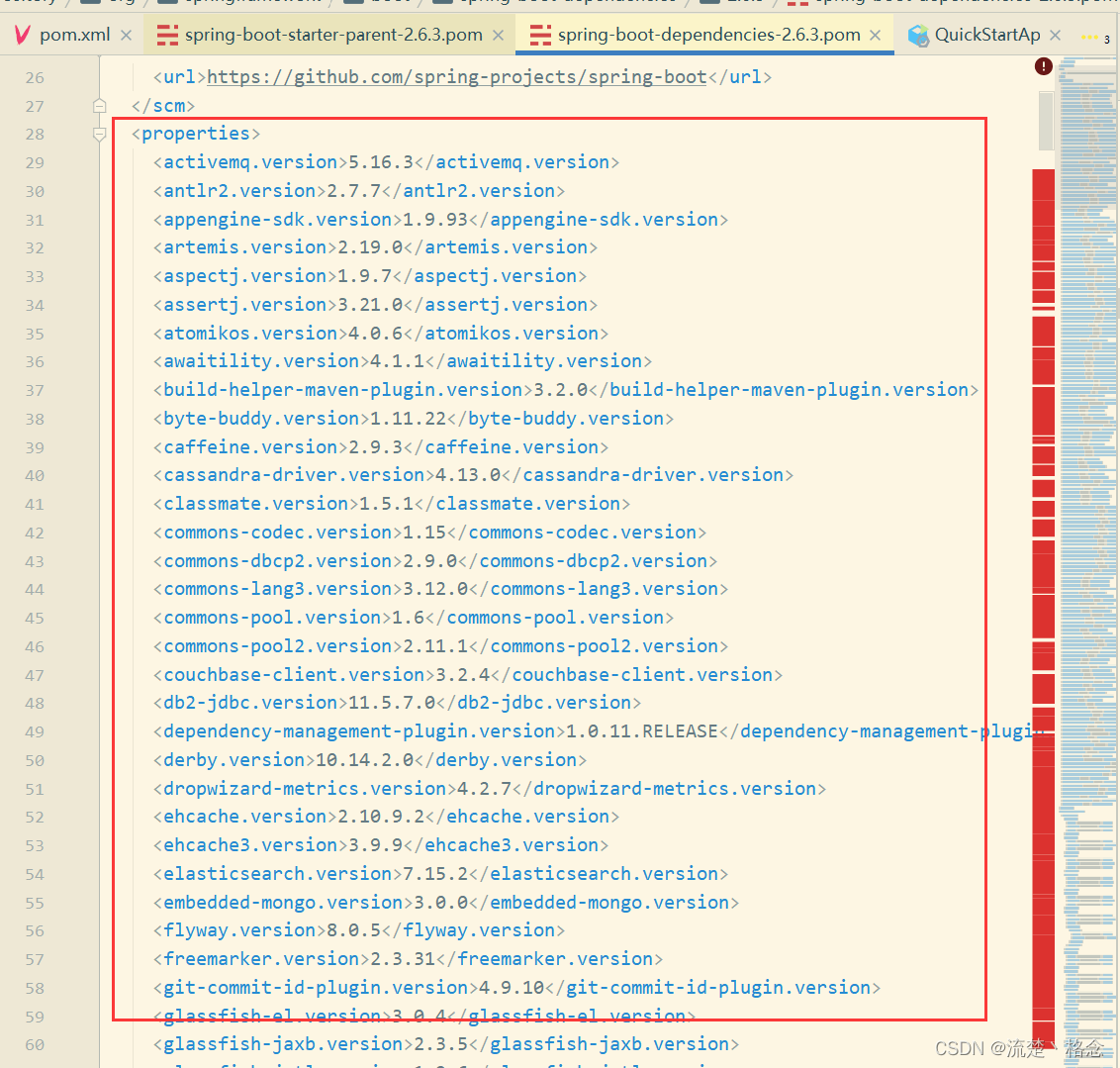The height and width of the screenshot is (1068, 1120).
Task: Click the caffeine.version value 2.9.3
Action: tap(375, 446)
